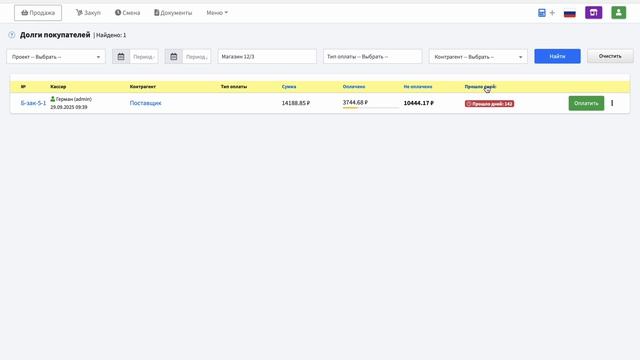Focus first Период date field
The width and height of the screenshot is (640, 360).
[x=144, y=57]
